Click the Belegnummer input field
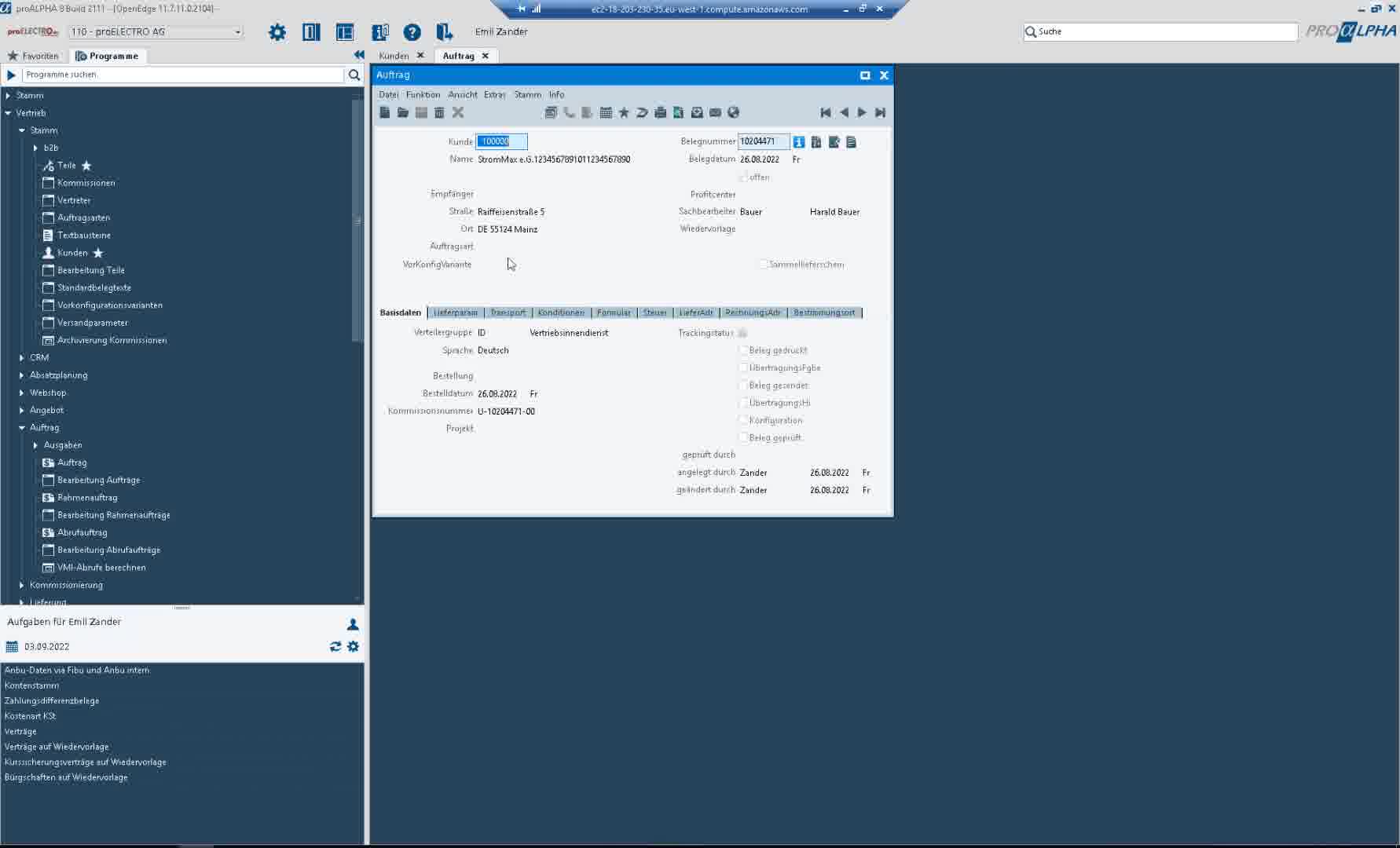The image size is (1400, 848). coord(763,141)
